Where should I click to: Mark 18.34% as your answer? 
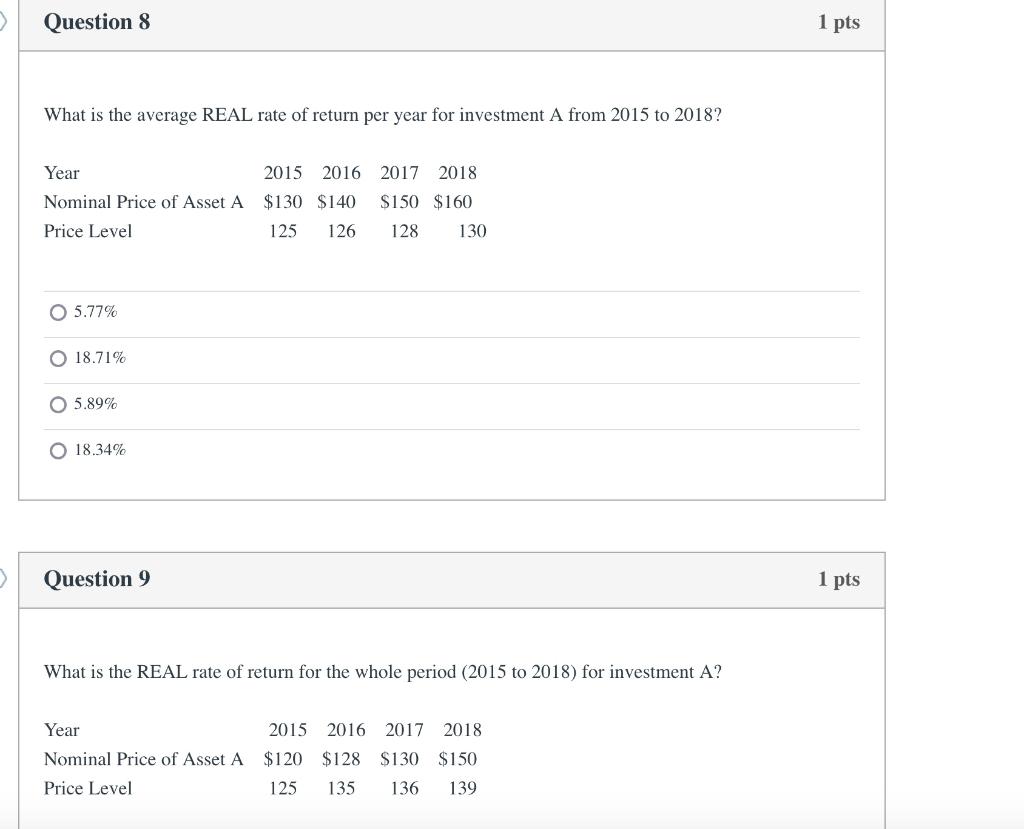(x=59, y=450)
